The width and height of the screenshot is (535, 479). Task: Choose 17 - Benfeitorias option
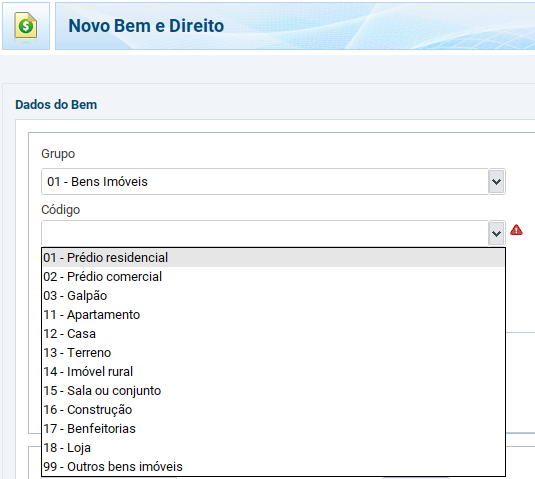tap(273, 429)
